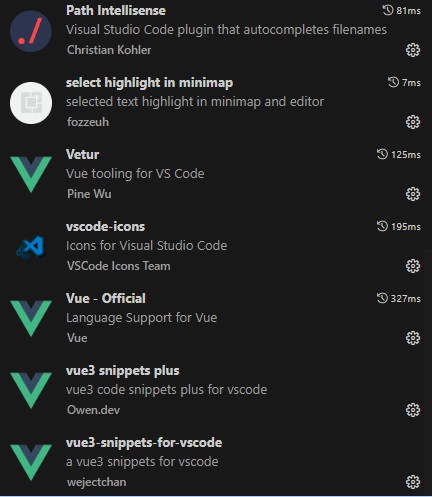Open the gear for vue3-snippets-for-vscode

point(413,482)
